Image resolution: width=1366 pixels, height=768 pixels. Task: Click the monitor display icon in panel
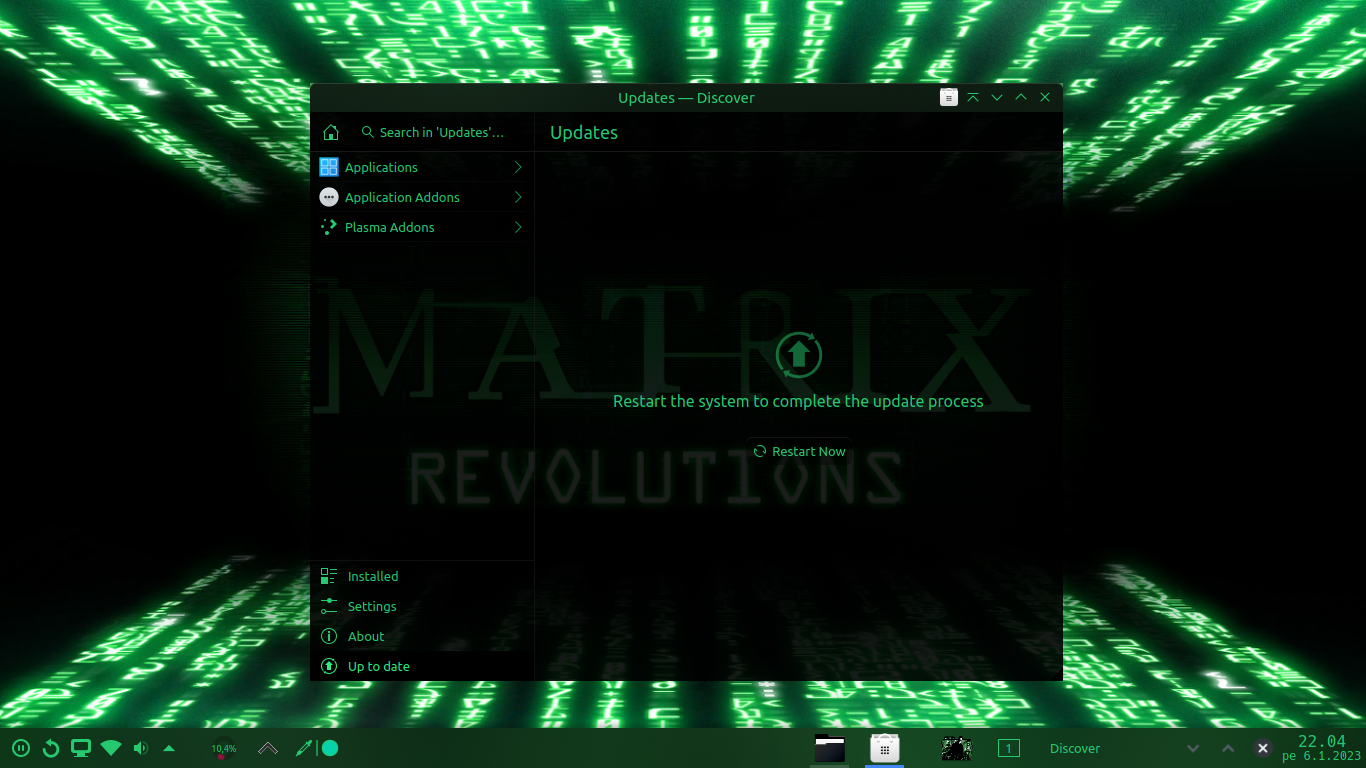tap(81, 748)
